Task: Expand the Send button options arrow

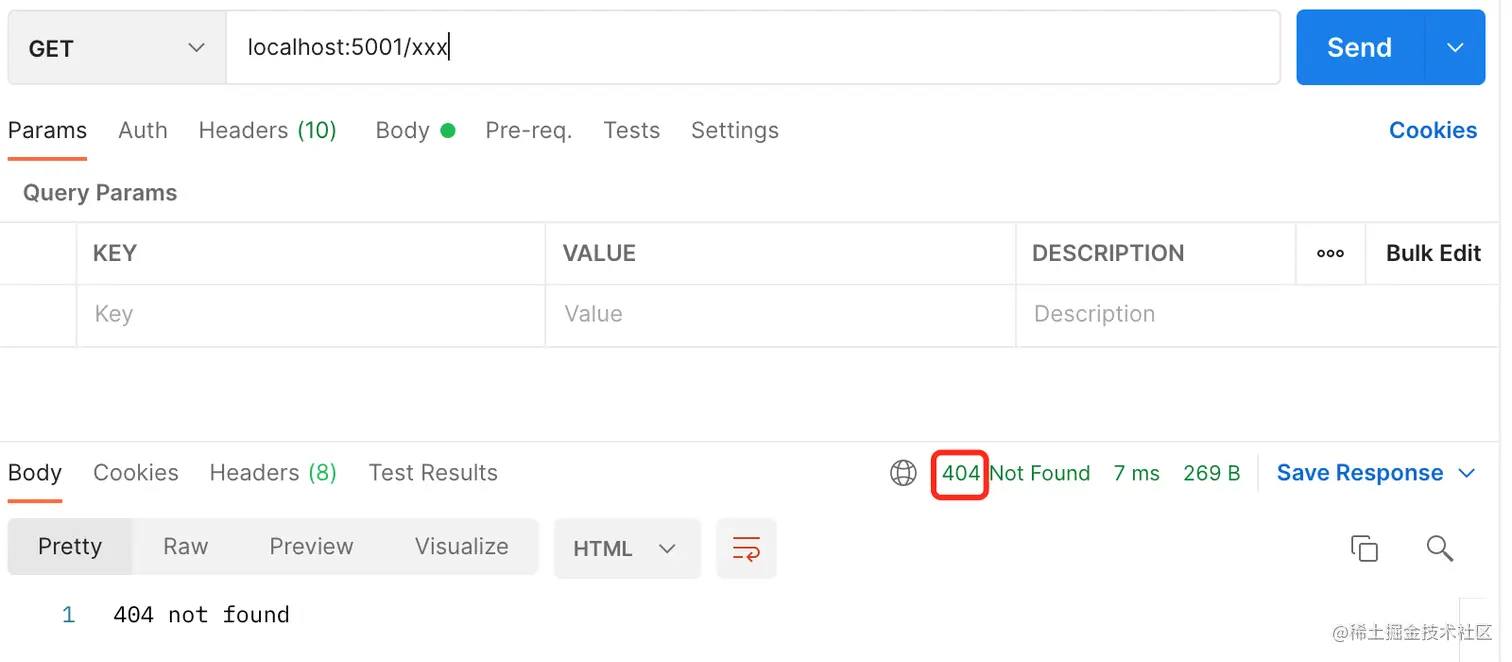Action: click(x=1455, y=48)
